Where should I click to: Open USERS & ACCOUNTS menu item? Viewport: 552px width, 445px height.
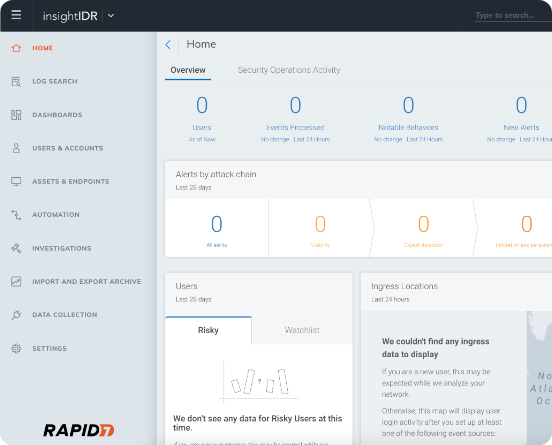(x=68, y=148)
